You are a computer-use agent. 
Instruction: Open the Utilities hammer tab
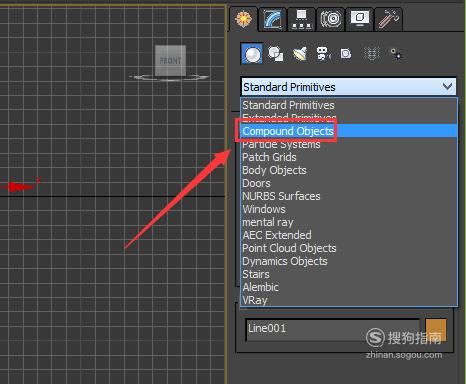click(x=388, y=19)
